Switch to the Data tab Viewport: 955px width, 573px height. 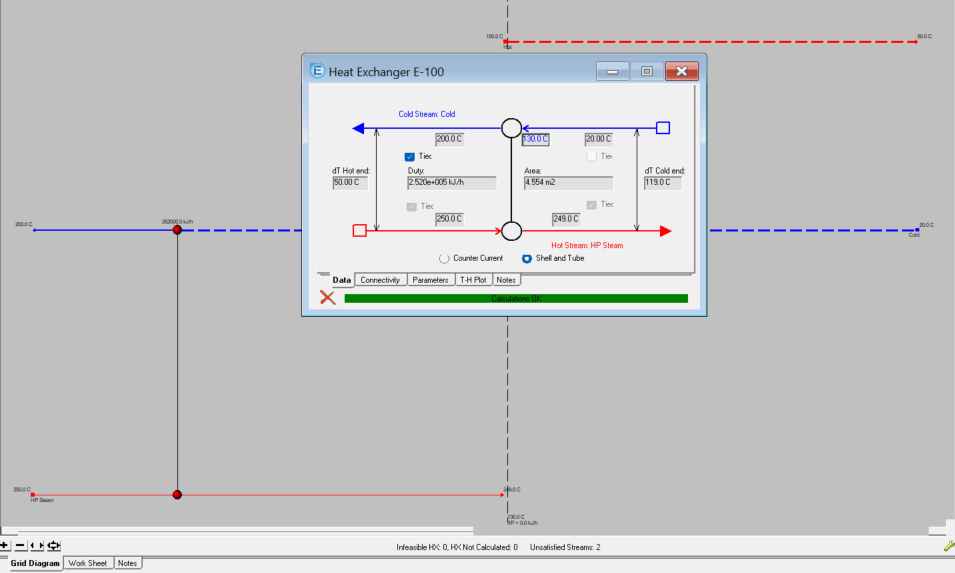tap(342, 279)
